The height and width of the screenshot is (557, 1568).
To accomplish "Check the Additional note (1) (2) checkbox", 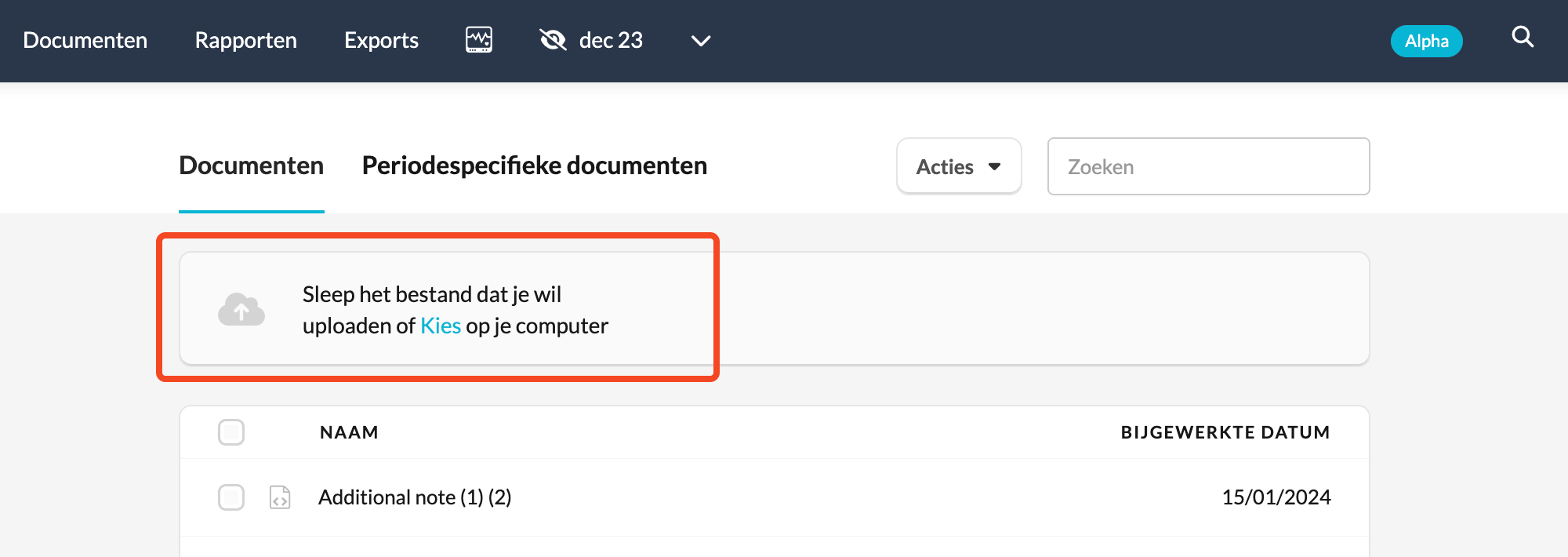I will [231, 497].
